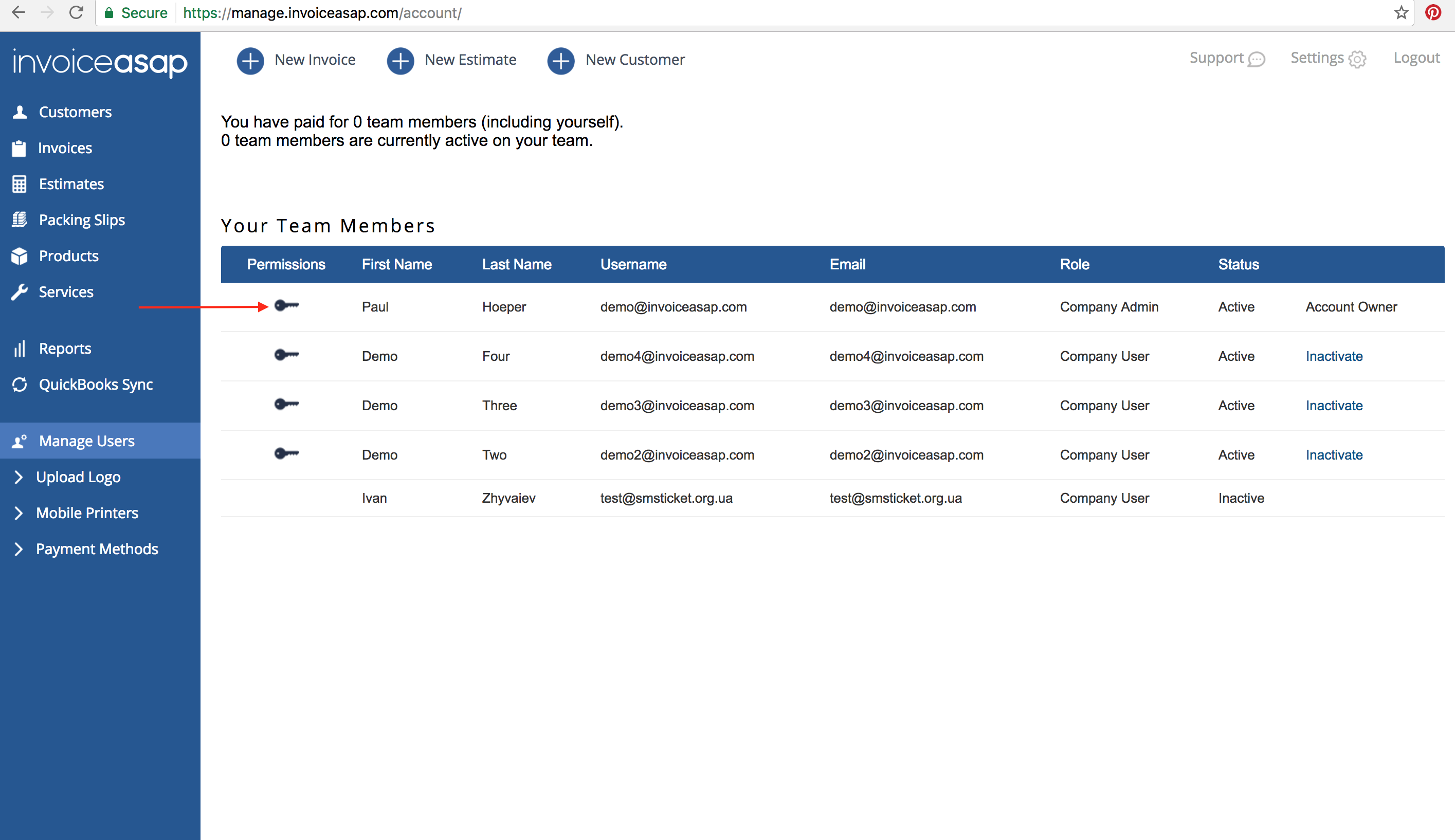Go to QuickBooks Sync section
Viewport: 1455px width, 840px height.
[x=95, y=385]
